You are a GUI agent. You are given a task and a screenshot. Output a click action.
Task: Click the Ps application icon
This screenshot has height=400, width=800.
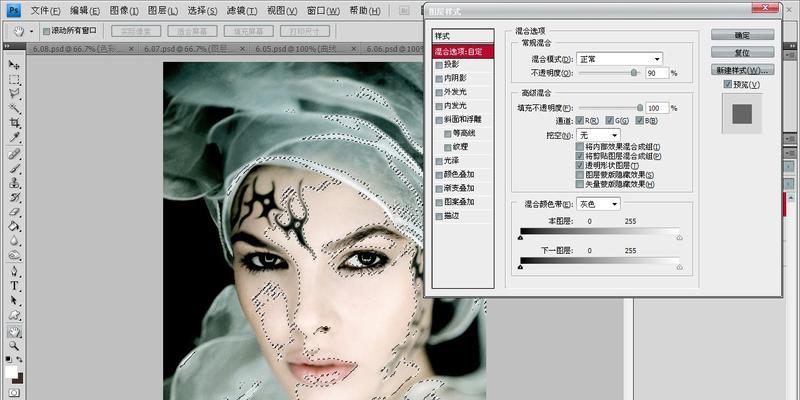[x=14, y=10]
